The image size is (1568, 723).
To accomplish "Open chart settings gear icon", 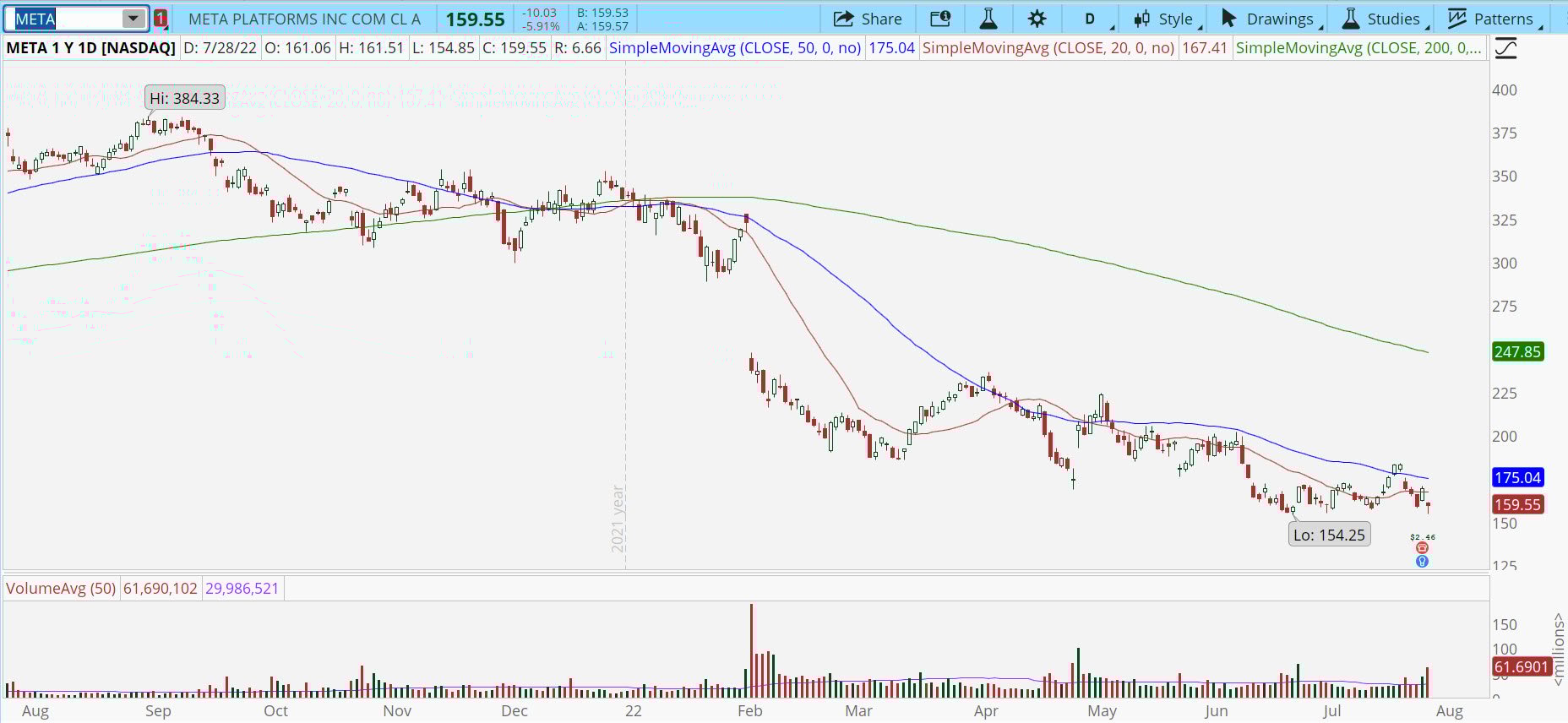I will (1037, 19).
